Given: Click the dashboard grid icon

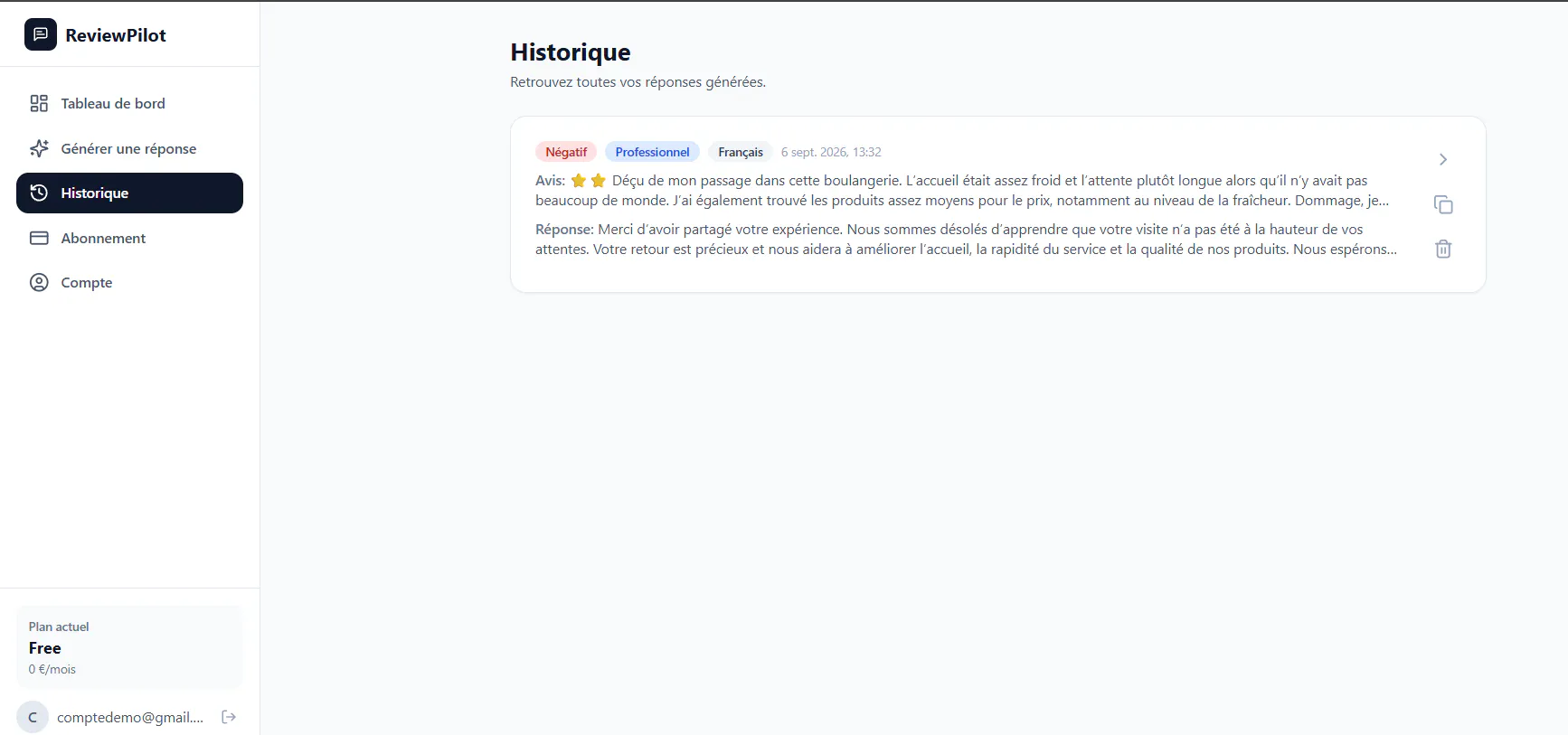Looking at the screenshot, I should click(39, 103).
